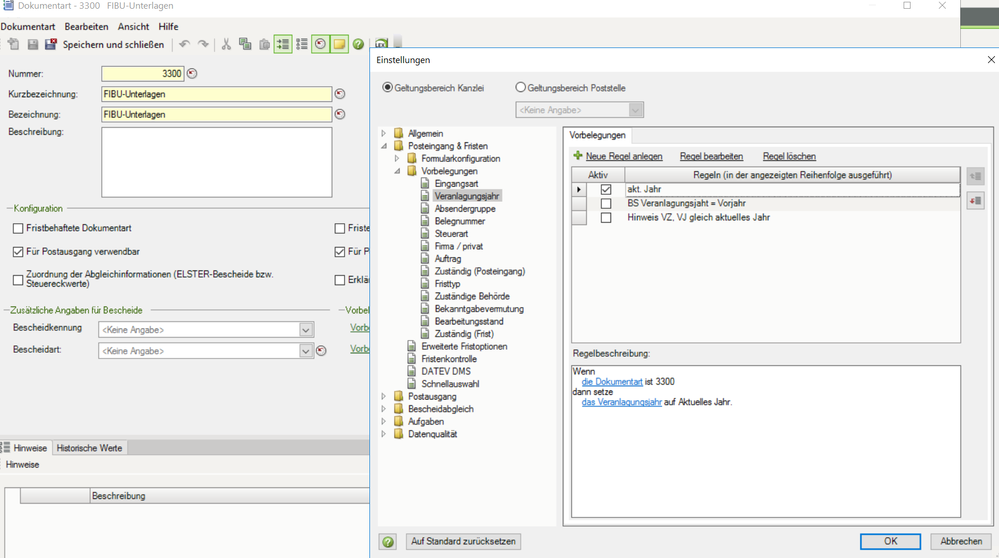Click the history icon beside Kurzbezeichnung field
This screenshot has width=999, height=558.
click(x=340, y=94)
